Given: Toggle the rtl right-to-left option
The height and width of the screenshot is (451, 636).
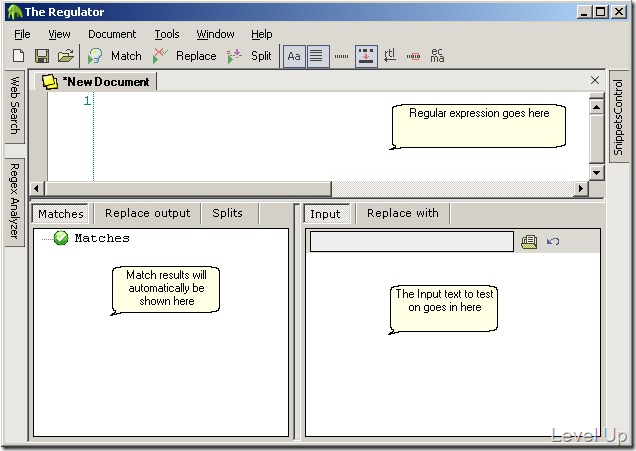Looking at the screenshot, I should click(390, 55).
